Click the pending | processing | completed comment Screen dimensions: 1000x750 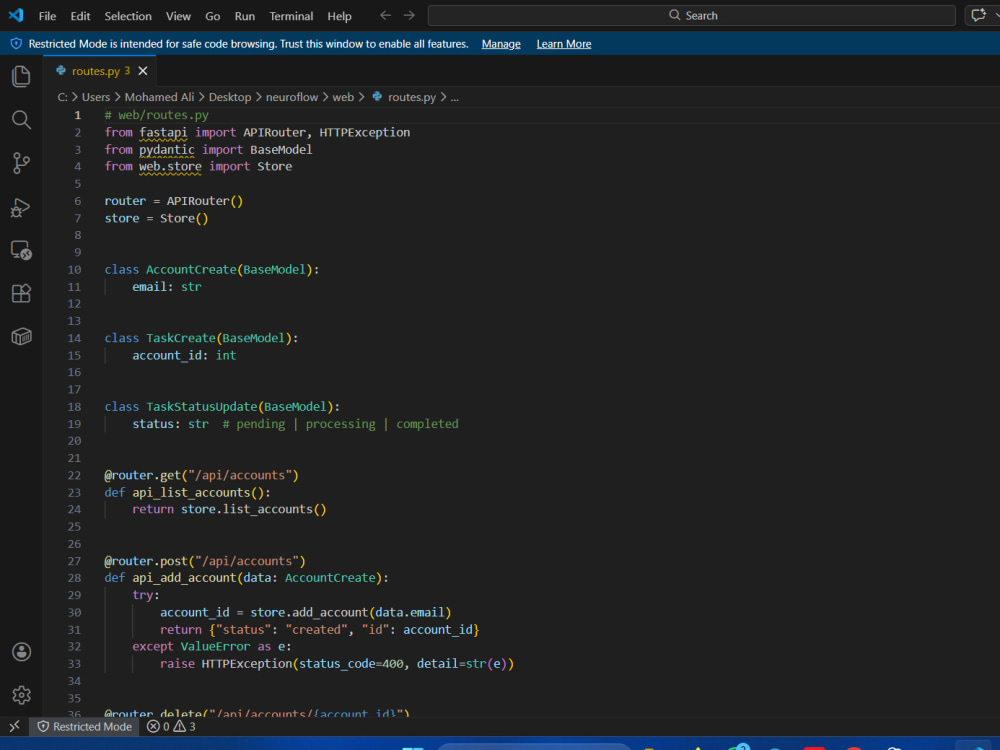pos(341,424)
